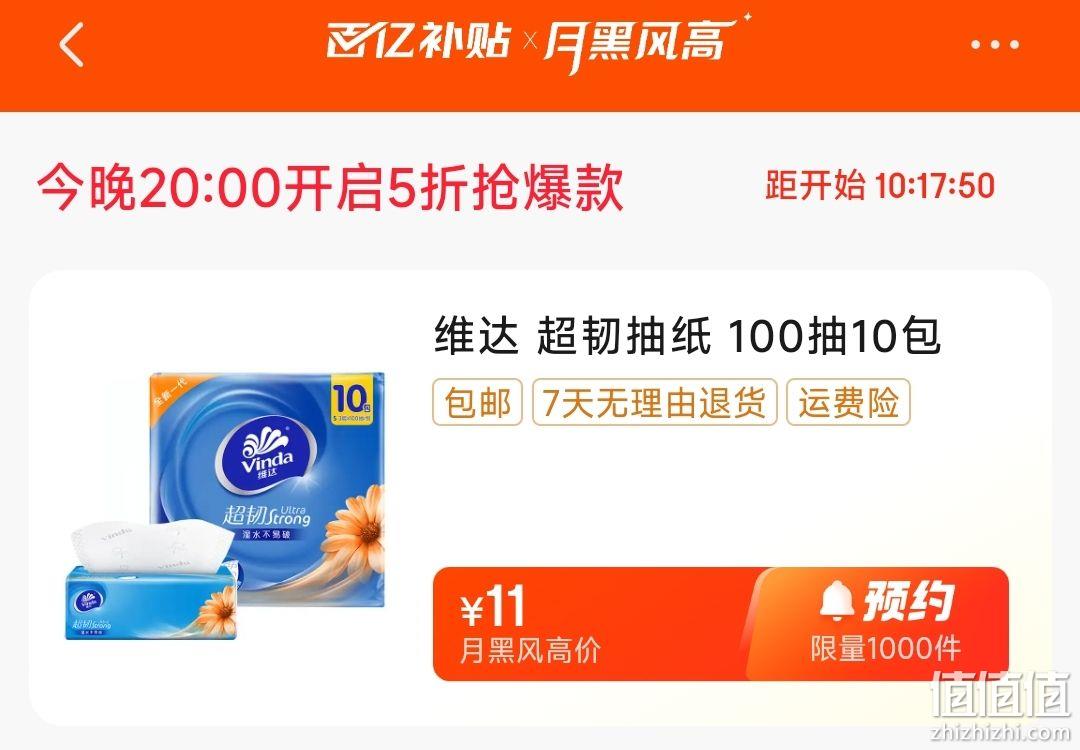
Task: Open the 维达 超韧抽纸 product title
Action: pos(687,336)
